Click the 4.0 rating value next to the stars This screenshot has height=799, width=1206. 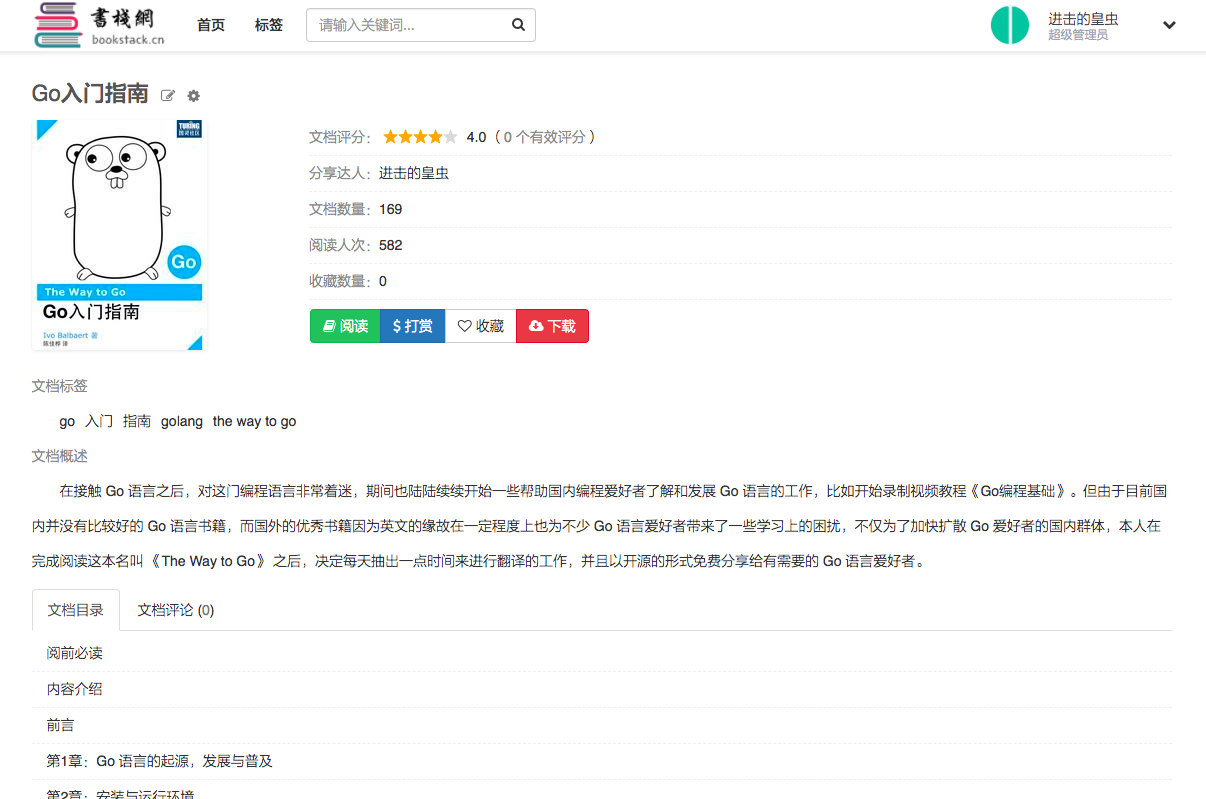476,136
